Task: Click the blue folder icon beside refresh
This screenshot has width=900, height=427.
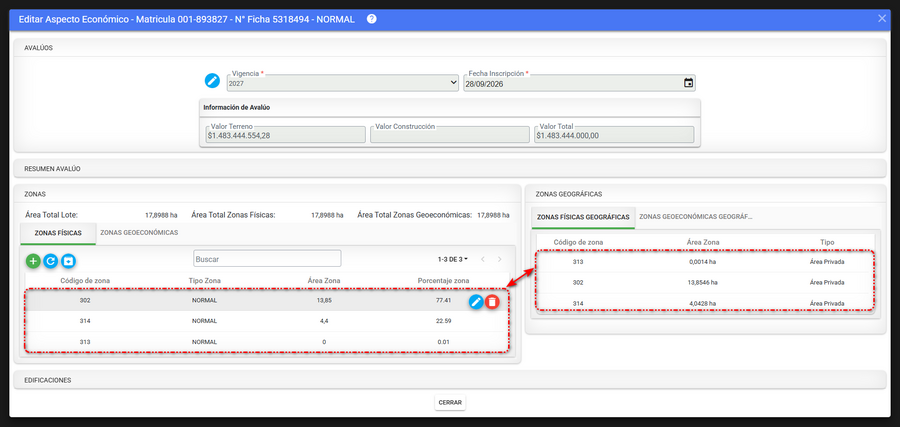Action: pyautogui.click(x=68, y=261)
